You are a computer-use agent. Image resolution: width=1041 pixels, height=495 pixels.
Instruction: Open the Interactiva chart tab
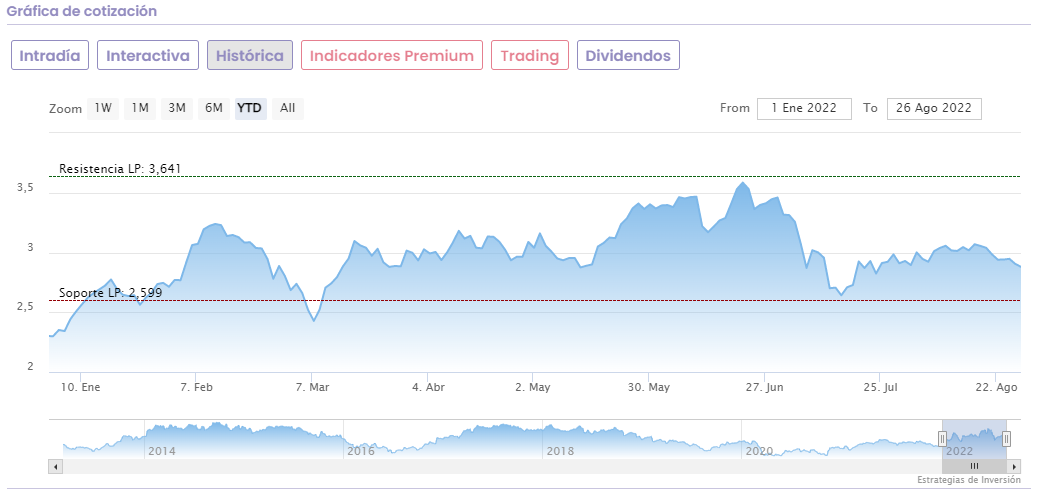click(148, 55)
